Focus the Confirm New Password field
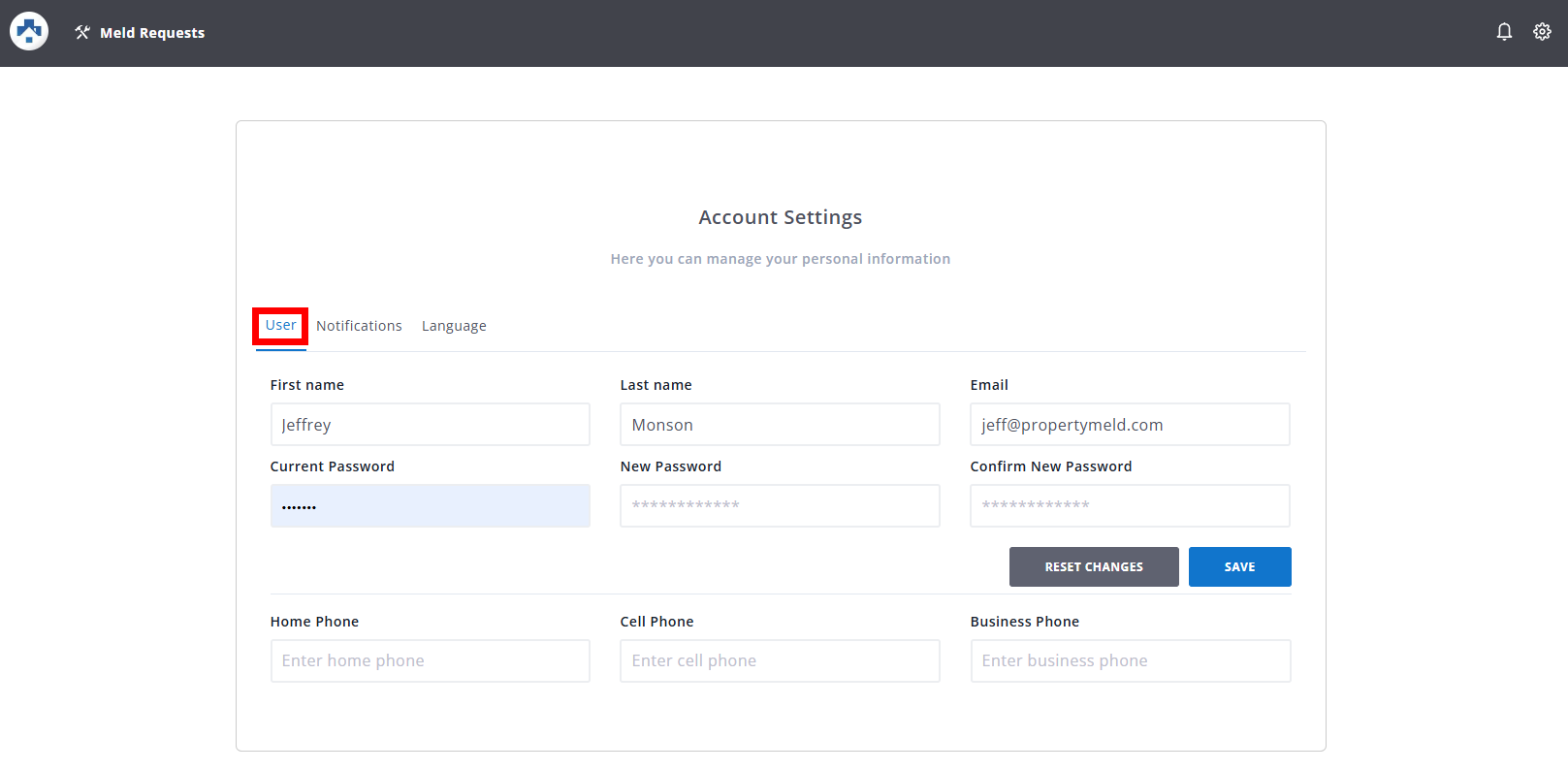The image size is (1568, 771). pos(1130,506)
